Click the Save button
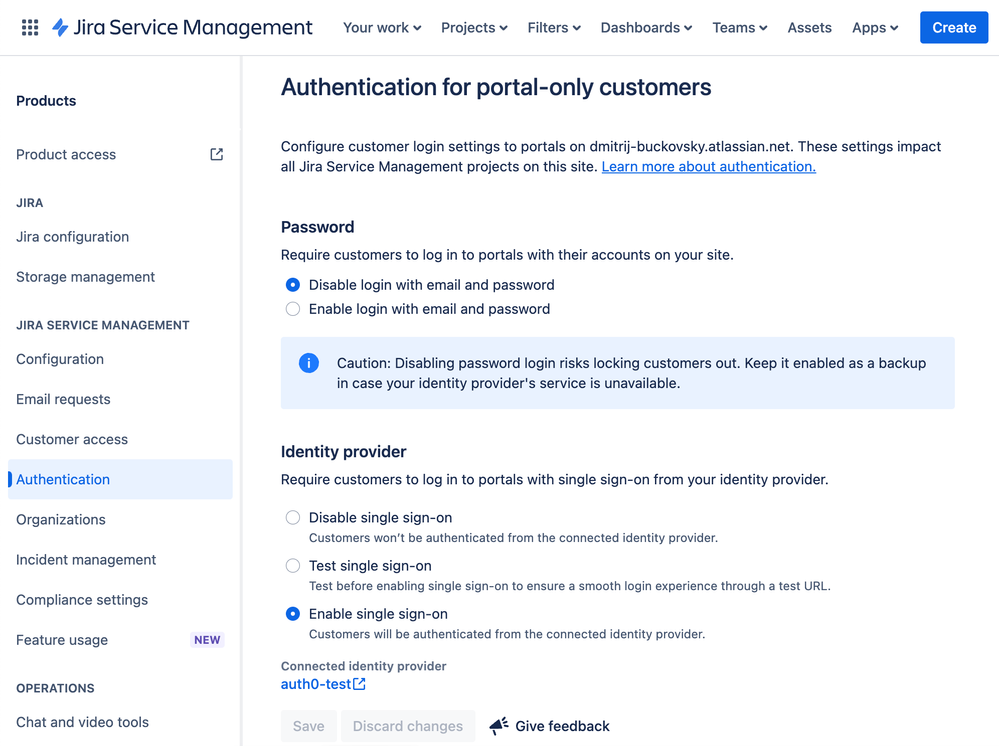The height and width of the screenshot is (746, 999). (308, 726)
